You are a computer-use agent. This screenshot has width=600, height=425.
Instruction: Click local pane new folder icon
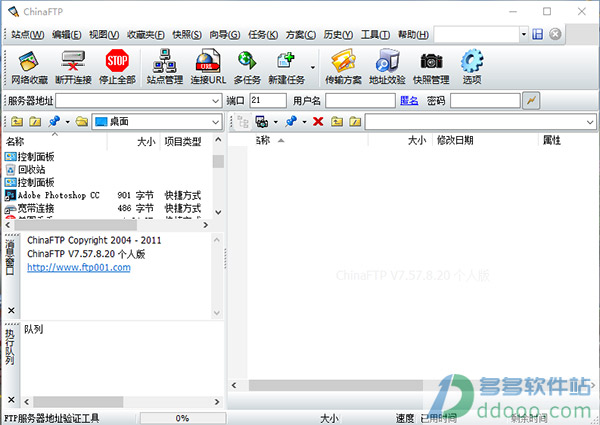pyautogui.click(x=35, y=122)
